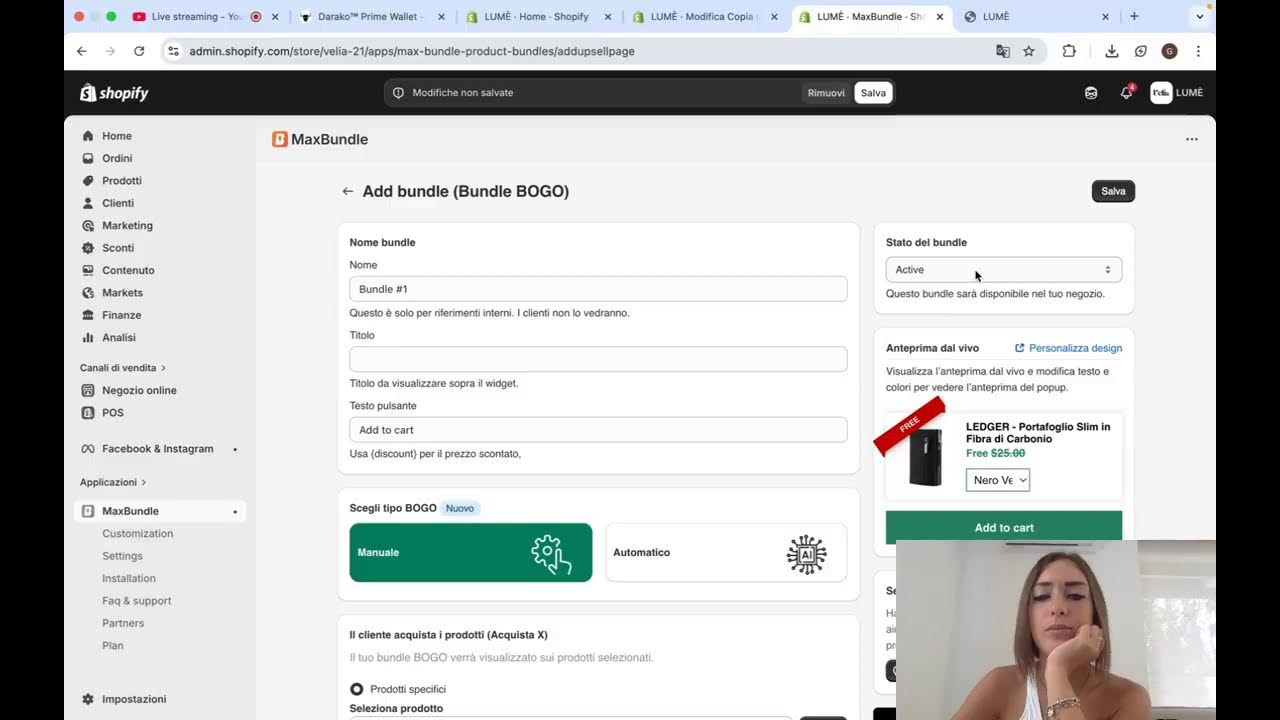Open Chrome three-dot menu

click(1198, 51)
